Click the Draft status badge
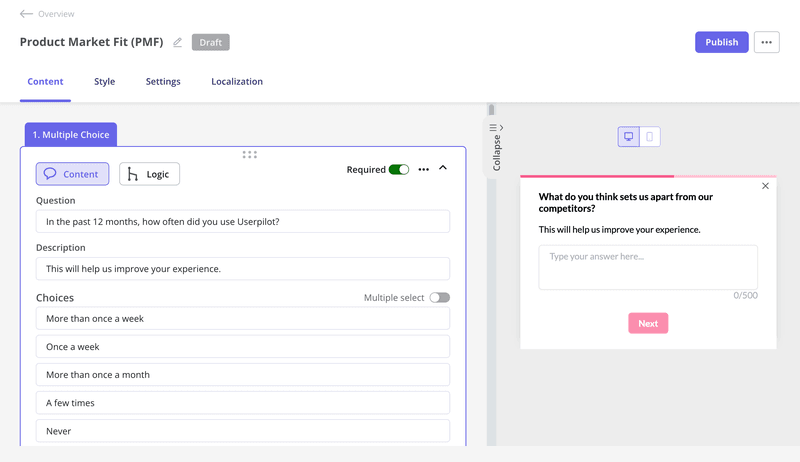This screenshot has height=462, width=800. 211,42
